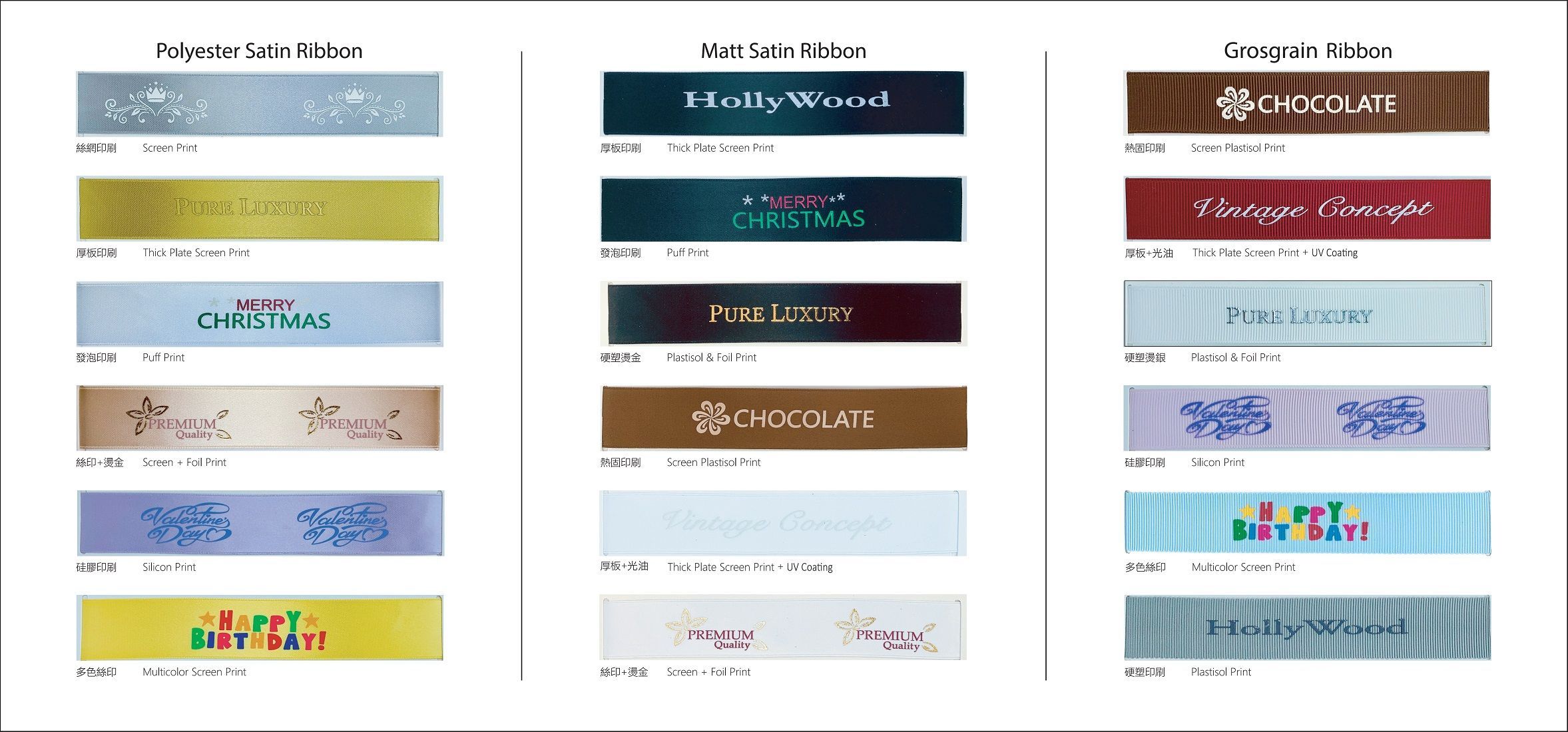The image size is (1568, 732).
Task: Click the red Vintage Concept grosgrain ribbon
Action: point(1308,209)
